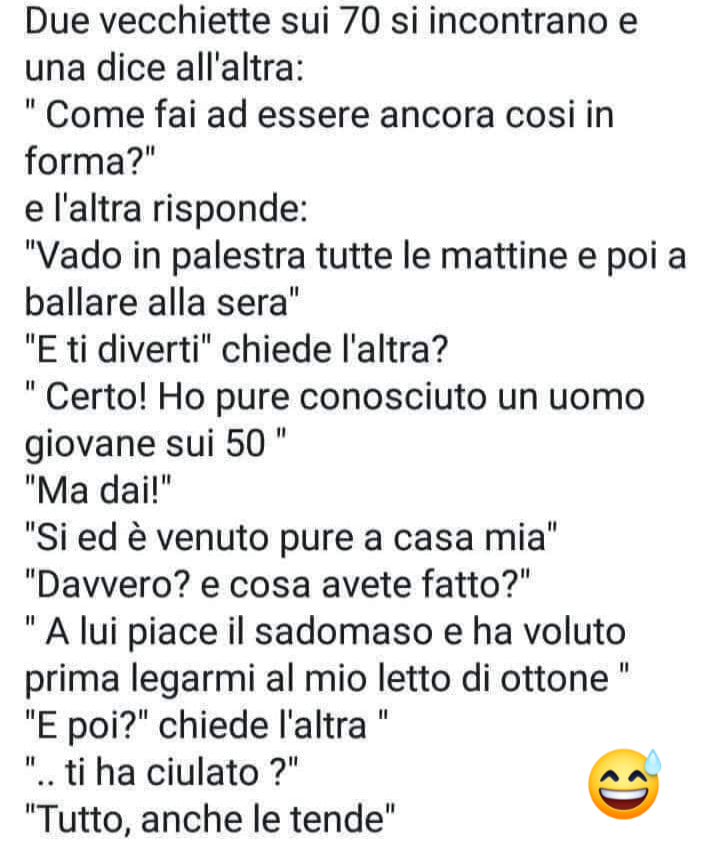Click the line "Ma dai!"
This screenshot has height=851, width=720.
(x=98, y=491)
